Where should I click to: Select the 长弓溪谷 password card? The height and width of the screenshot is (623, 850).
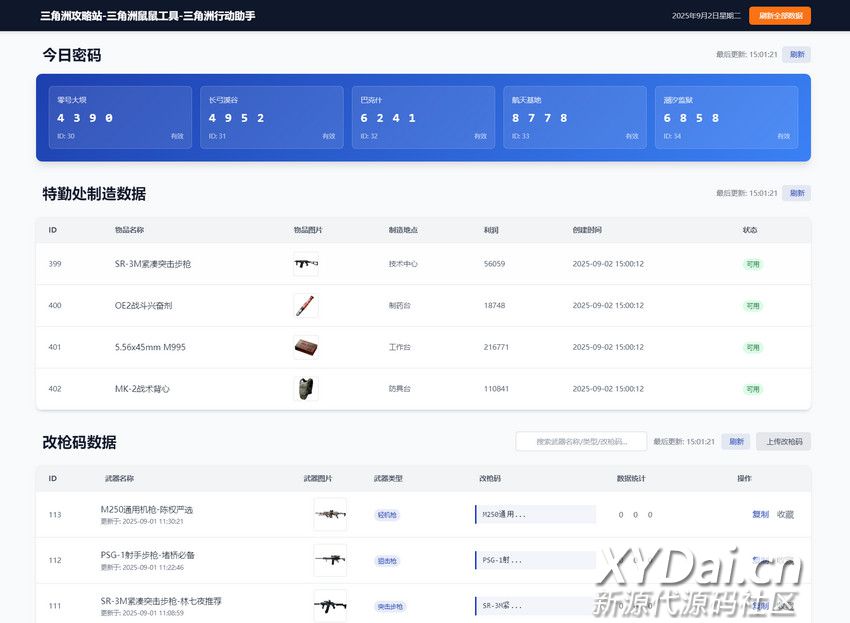point(272,117)
